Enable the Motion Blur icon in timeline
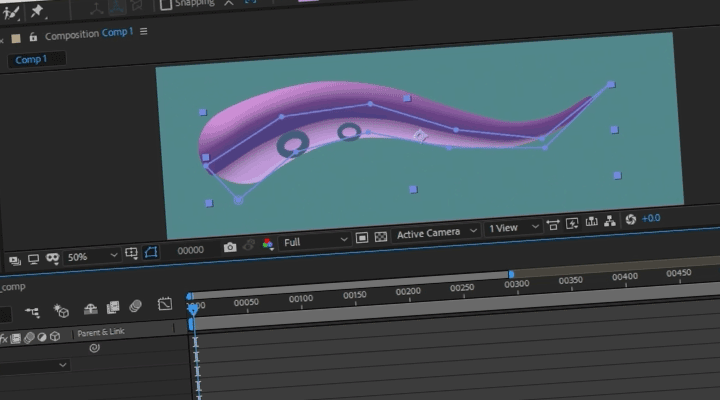Image resolution: width=720 pixels, height=400 pixels. point(135,306)
